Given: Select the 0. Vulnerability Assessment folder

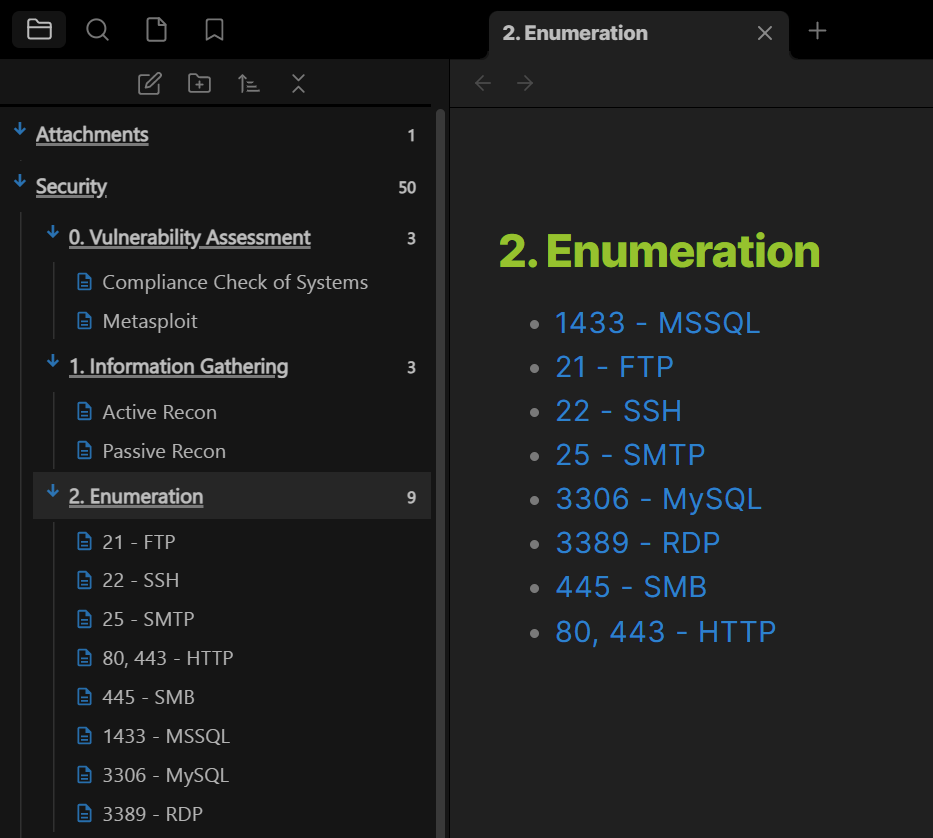Looking at the screenshot, I should click(x=190, y=237).
